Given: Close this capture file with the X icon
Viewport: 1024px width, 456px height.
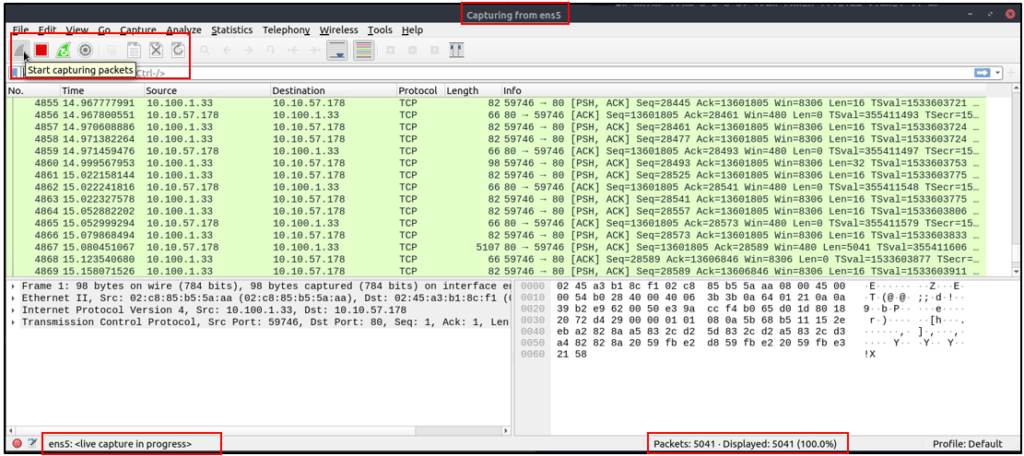Looking at the screenshot, I should click(x=155, y=50).
